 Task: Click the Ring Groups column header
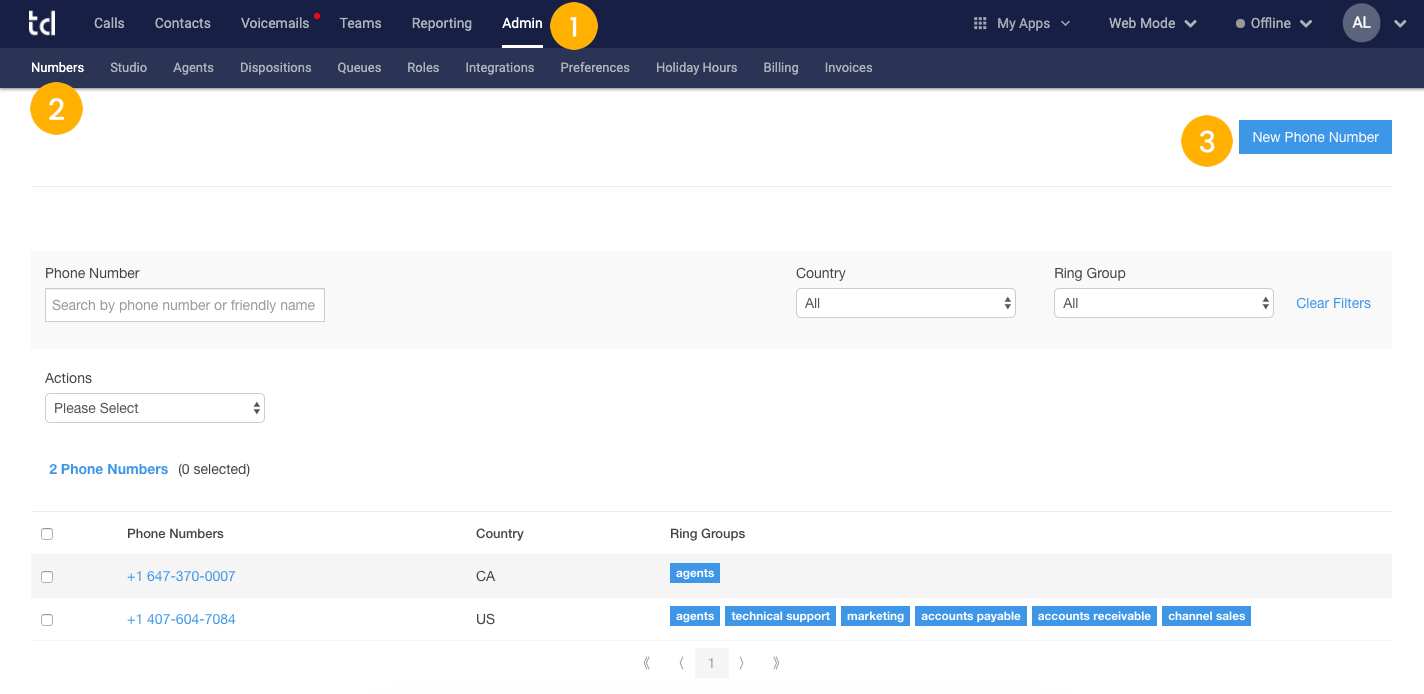coord(707,534)
